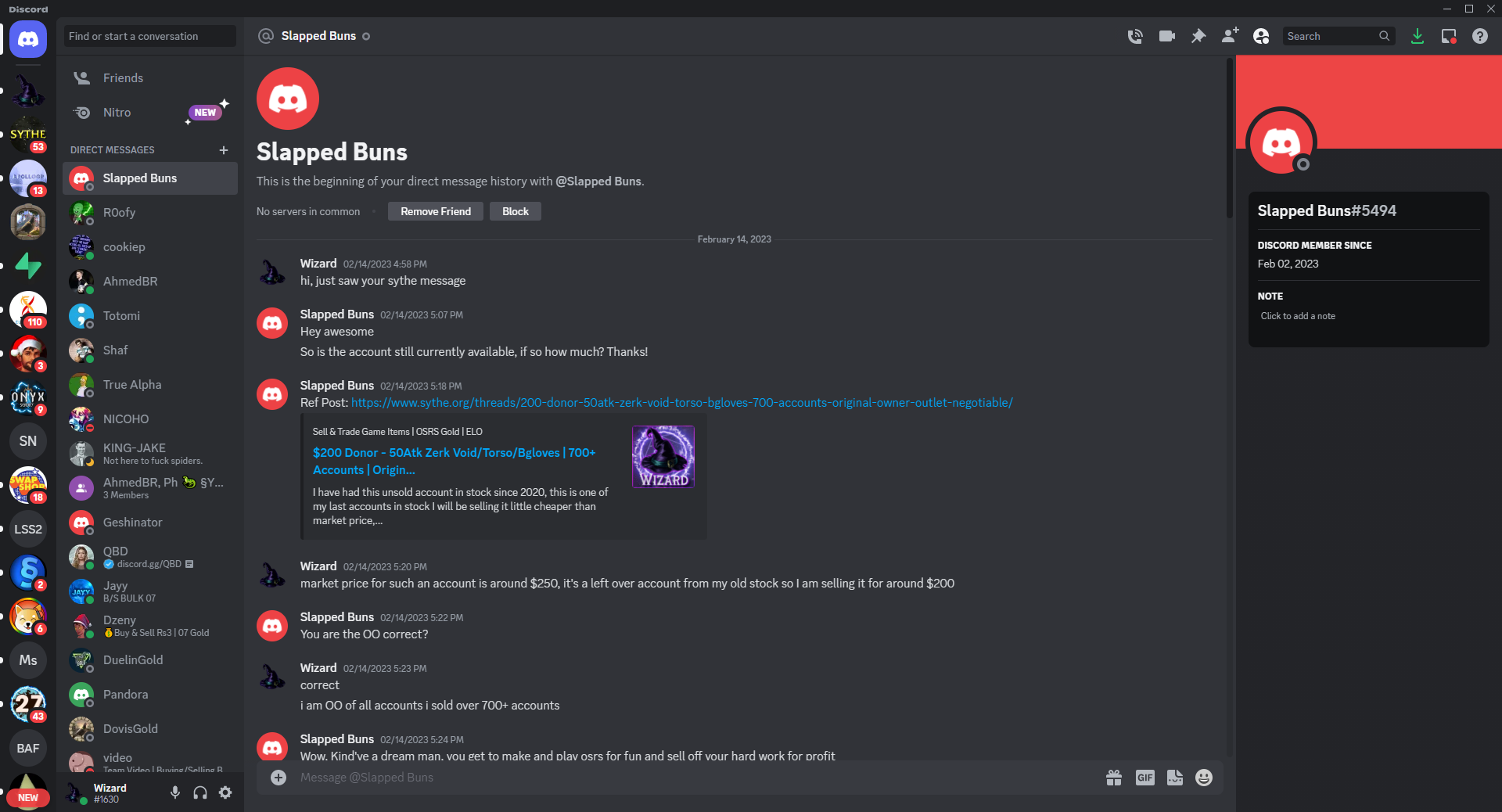Click the chat message scrollbar
Viewport: 1502px width, 812px height.
(1230, 141)
